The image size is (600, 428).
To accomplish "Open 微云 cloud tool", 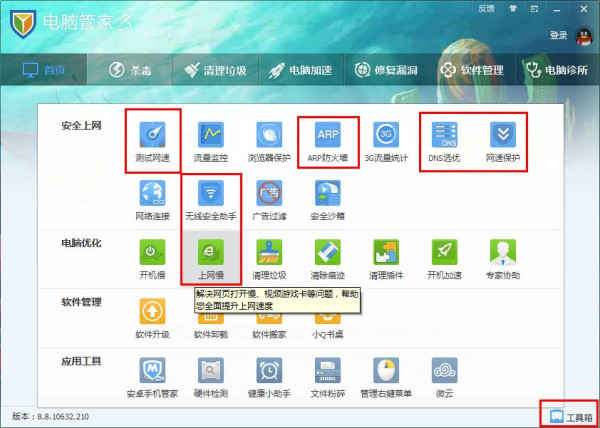I will [444, 378].
